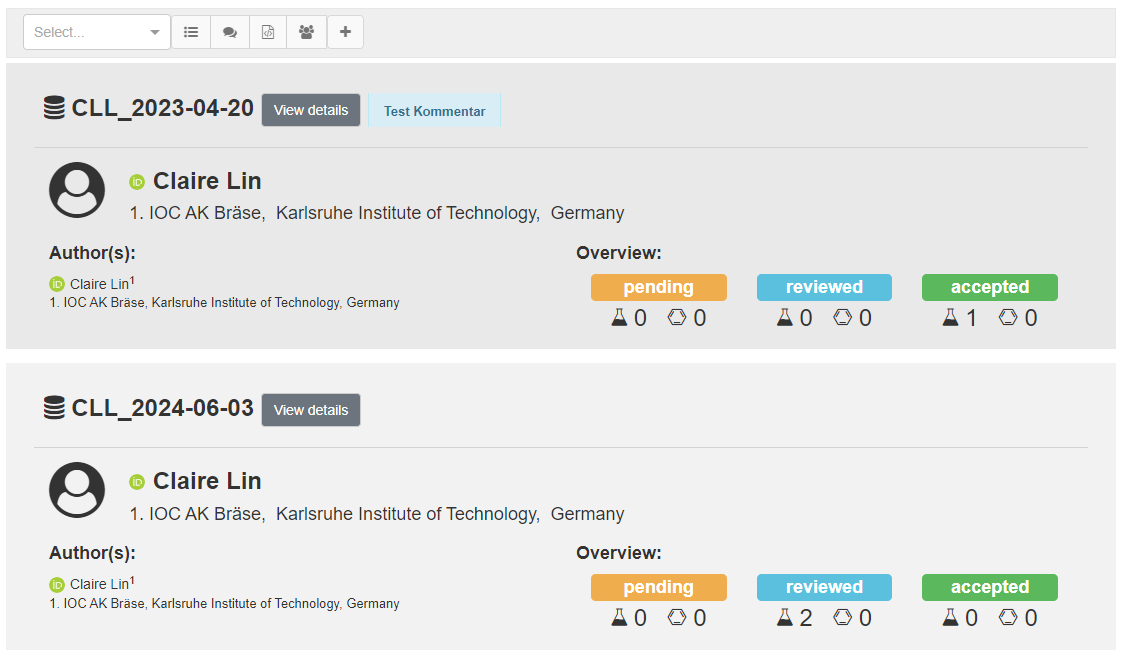View details of CLL_2024-06-03
This screenshot has height=660, width=1121.
[311, 410]
